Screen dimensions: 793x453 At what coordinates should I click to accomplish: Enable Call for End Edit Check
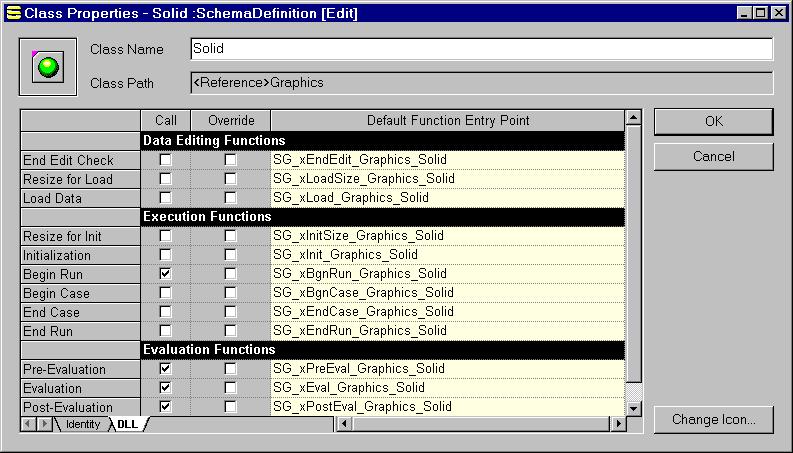(166, 160)
